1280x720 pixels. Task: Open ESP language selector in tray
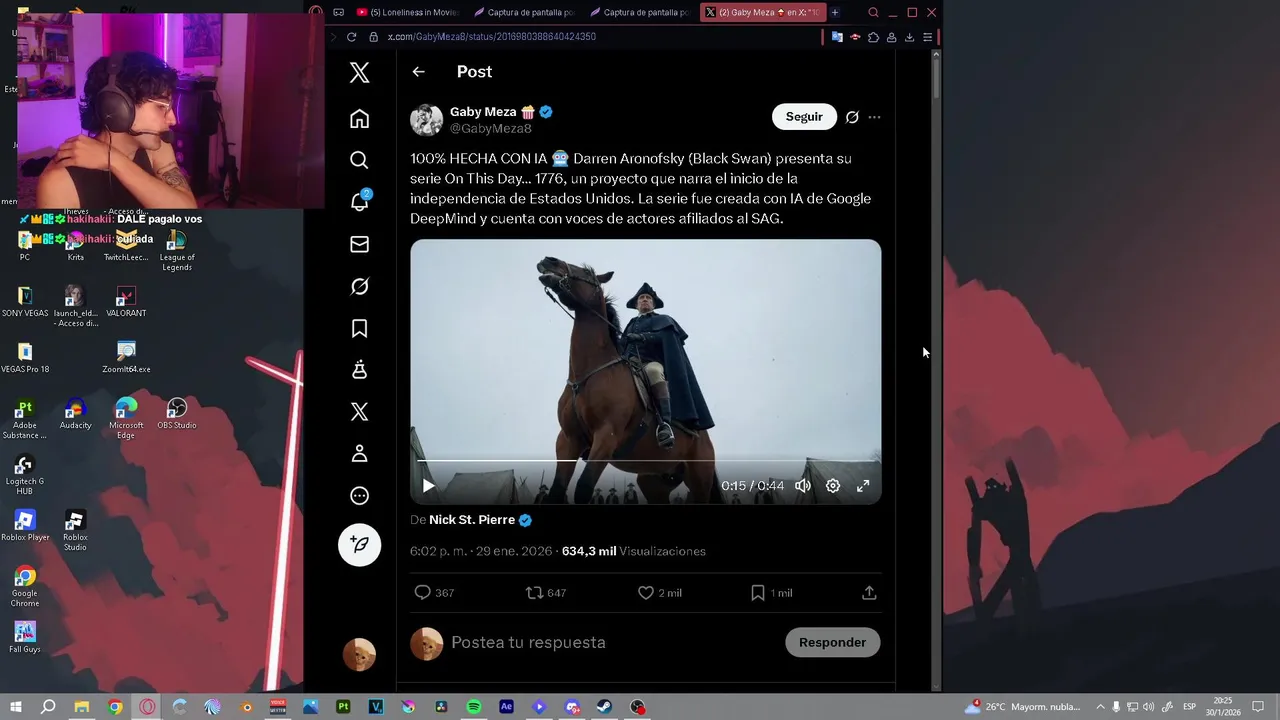(x=1190, y=707)
